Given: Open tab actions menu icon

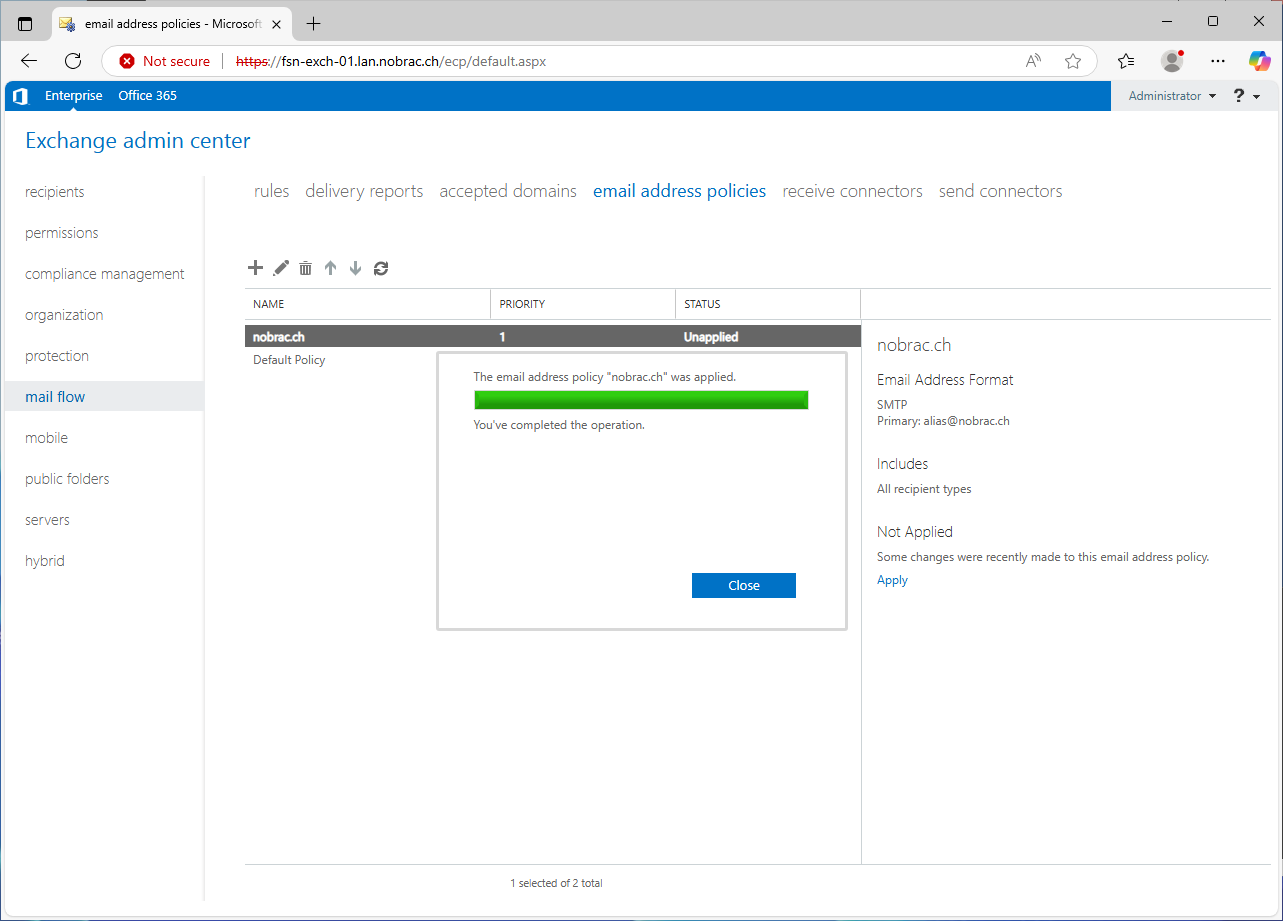Looking at the screenshot, I should click(25, 23).
